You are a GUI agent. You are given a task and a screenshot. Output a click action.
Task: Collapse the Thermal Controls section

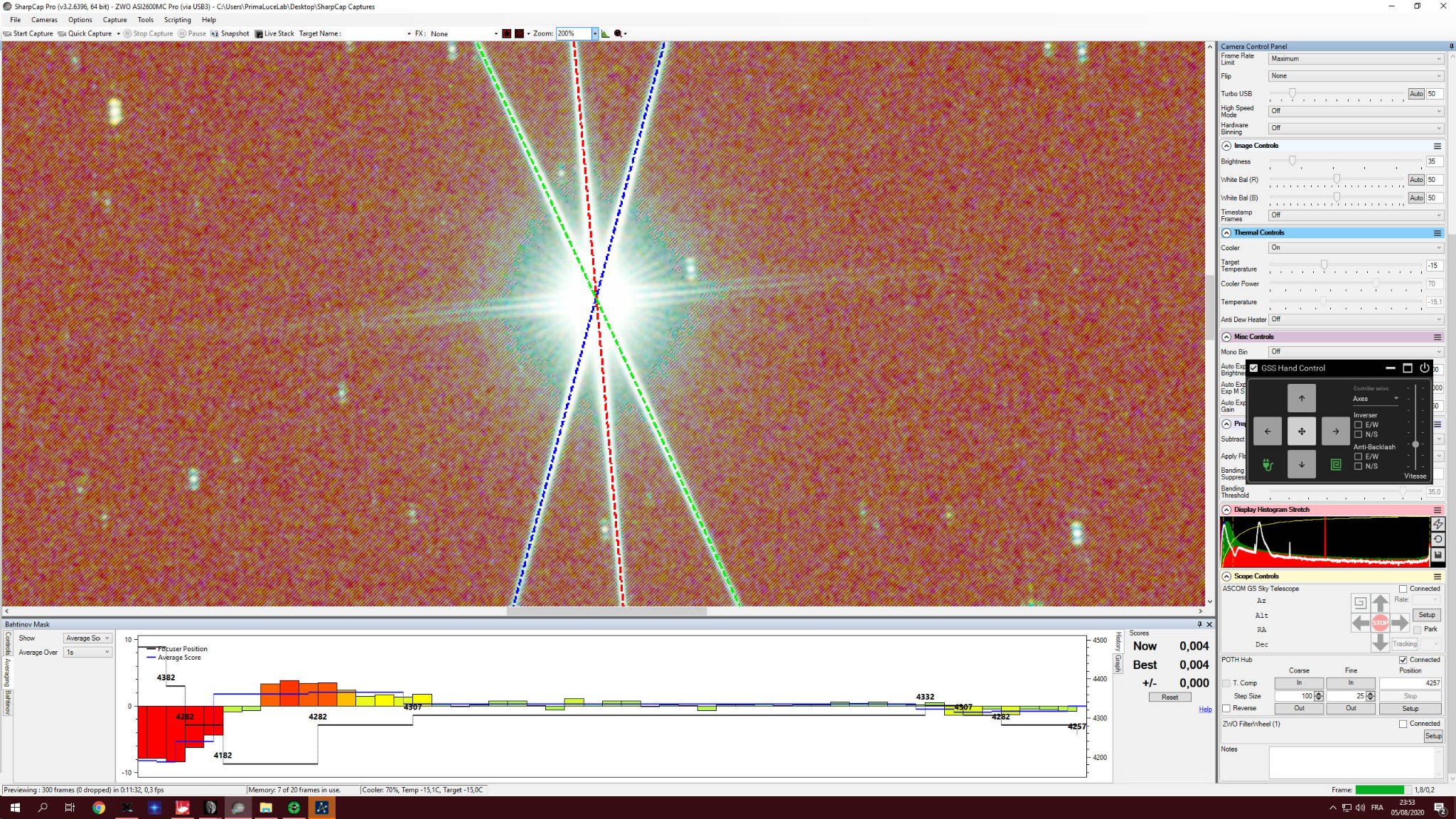1226,233
